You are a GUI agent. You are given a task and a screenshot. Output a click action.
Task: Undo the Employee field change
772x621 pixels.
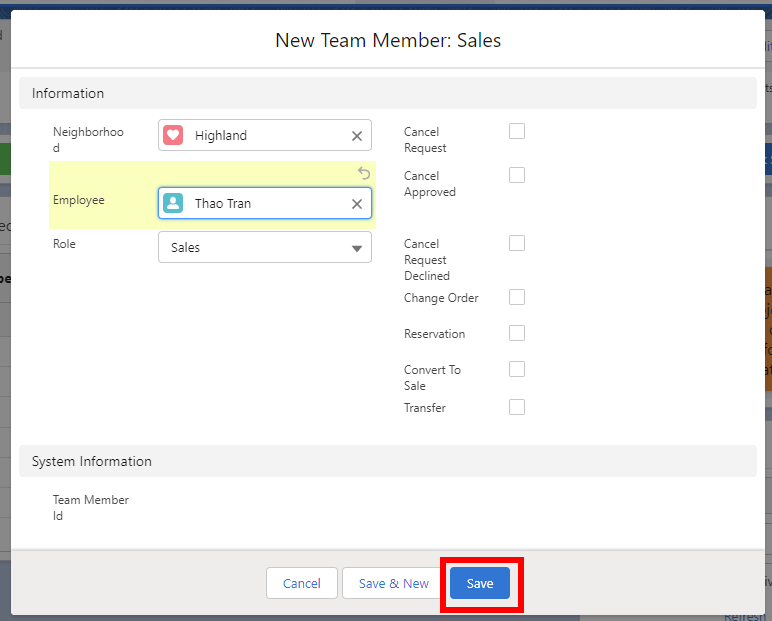[364, 173]
